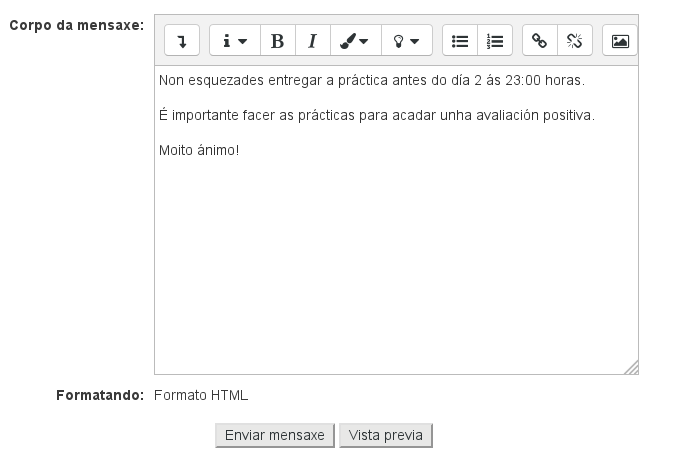
Task: Click the line beginning 'É importante facer'
Action: tap(376, 116)
